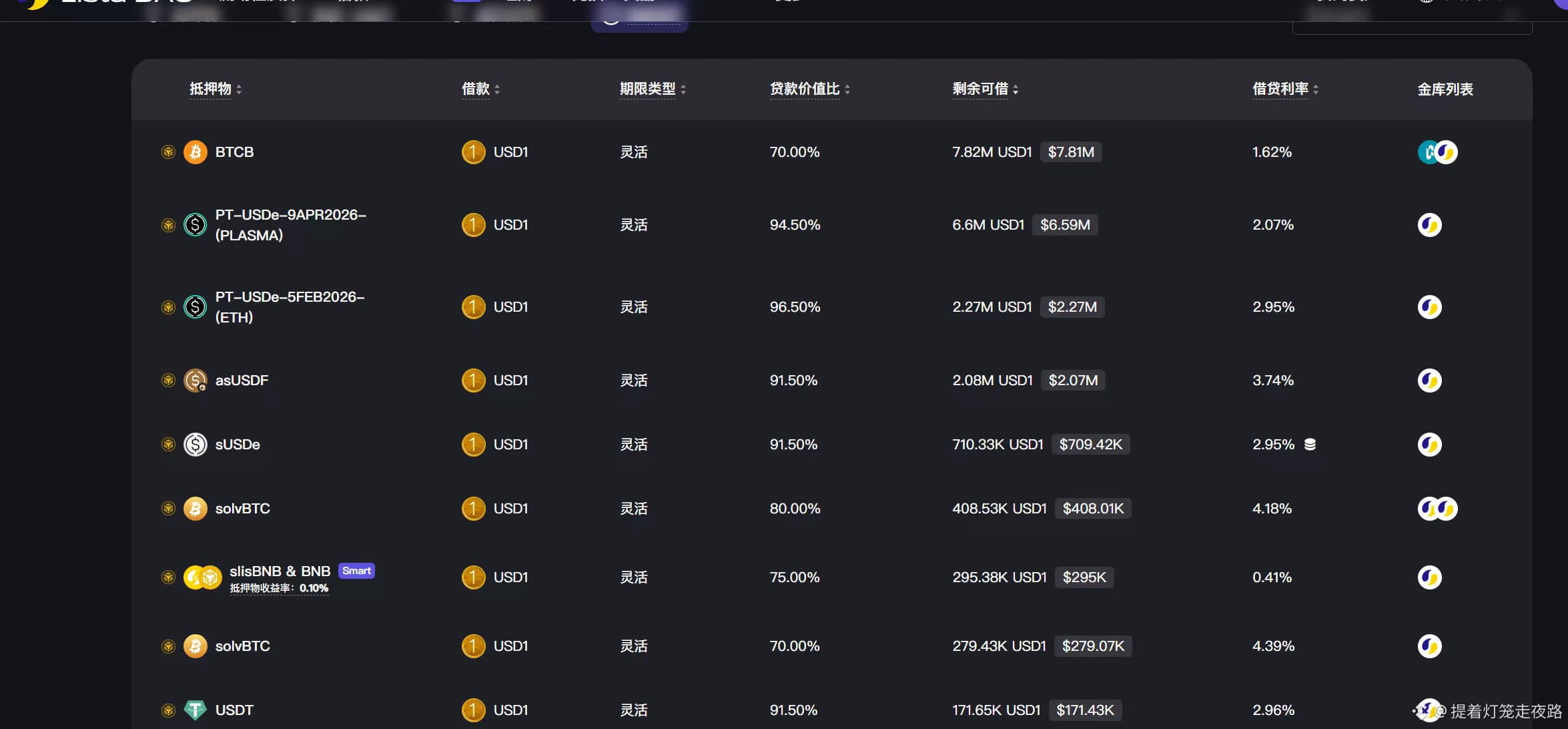Click the $7.81M value tag for BTCB
Screen dimensions: 1568x729
pos(1070,152)
